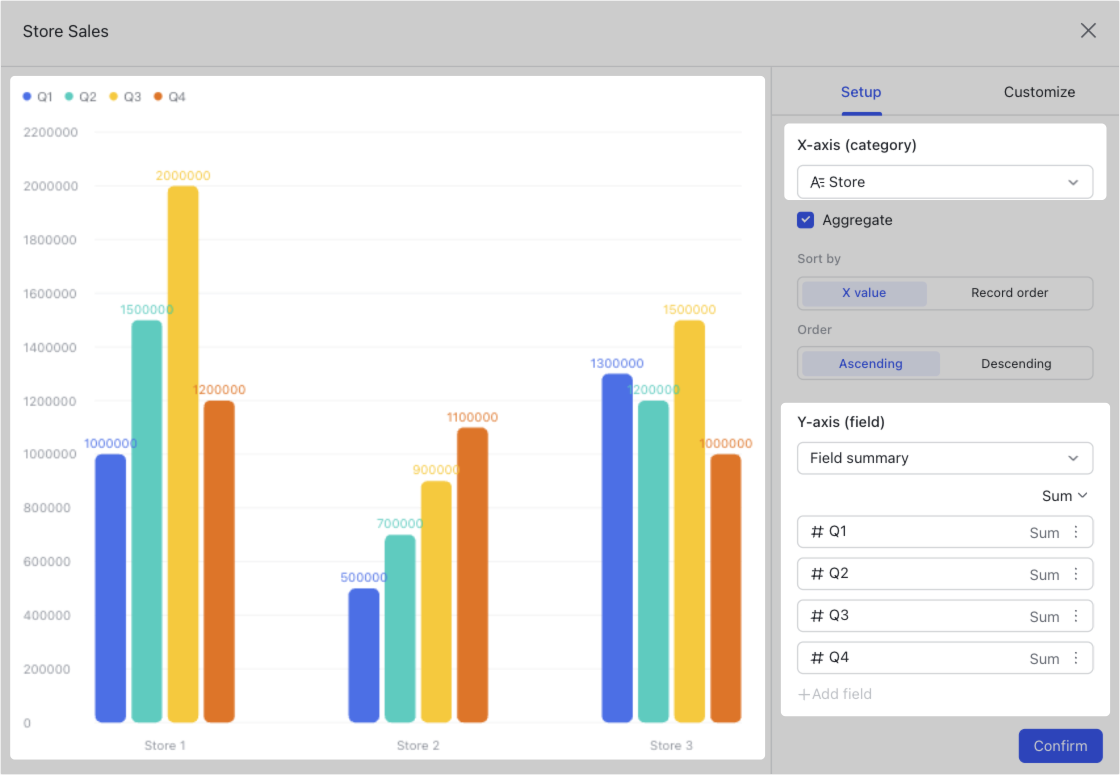Viewport: 1120px width, 775px height.
Task: Click the text-type icon beside Store
Action: tap(817, 183)
